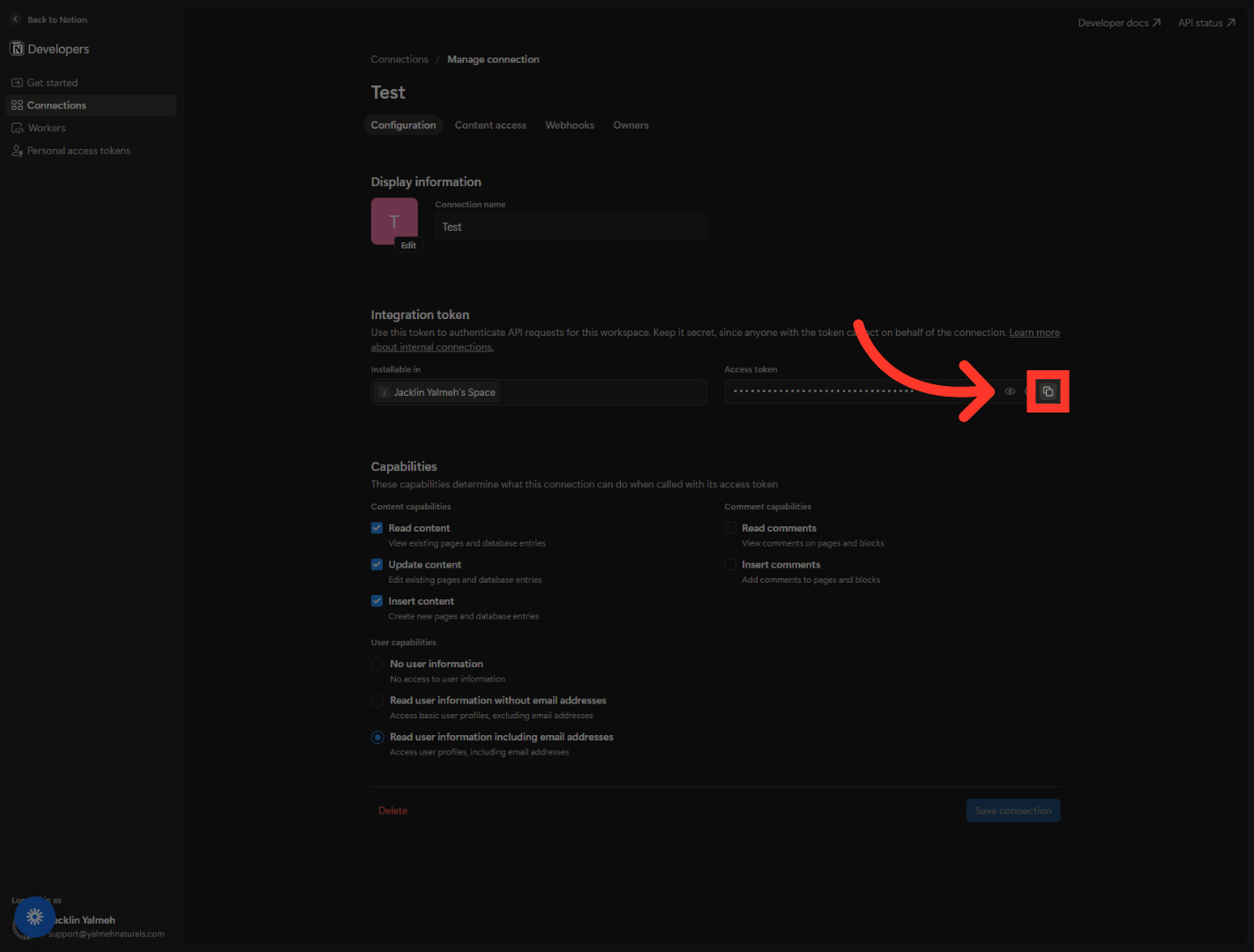Click the Integration token heading
Screen dimensions: 1254x952
point(420,315)
